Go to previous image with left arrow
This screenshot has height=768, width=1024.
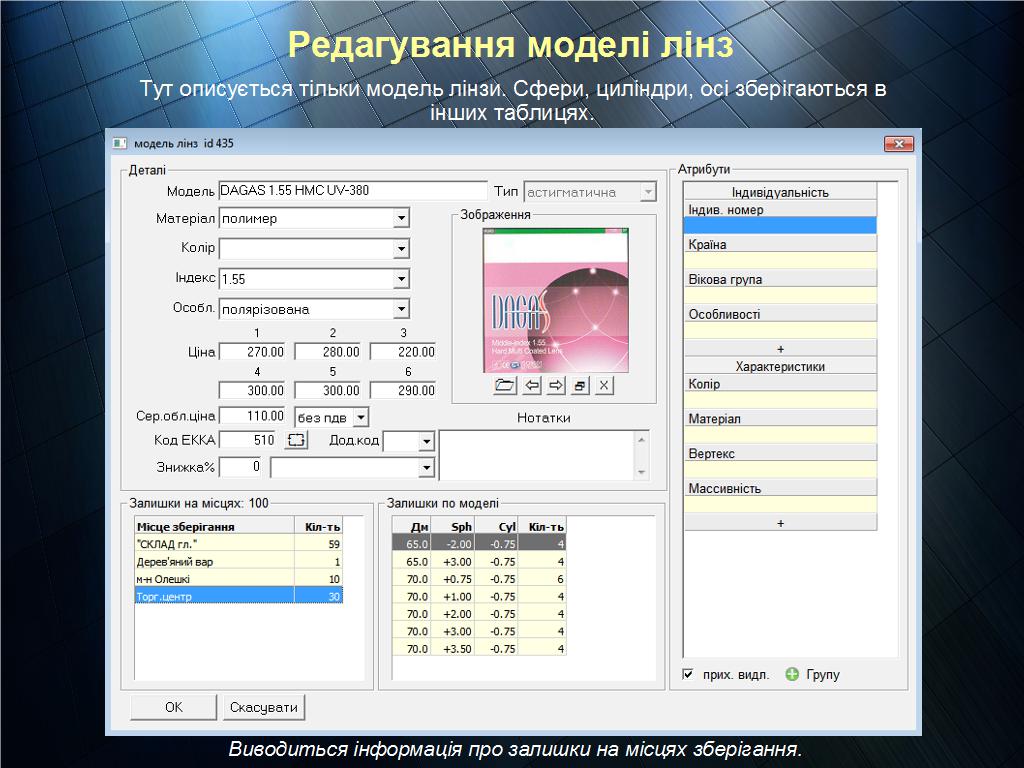[532, 385]
